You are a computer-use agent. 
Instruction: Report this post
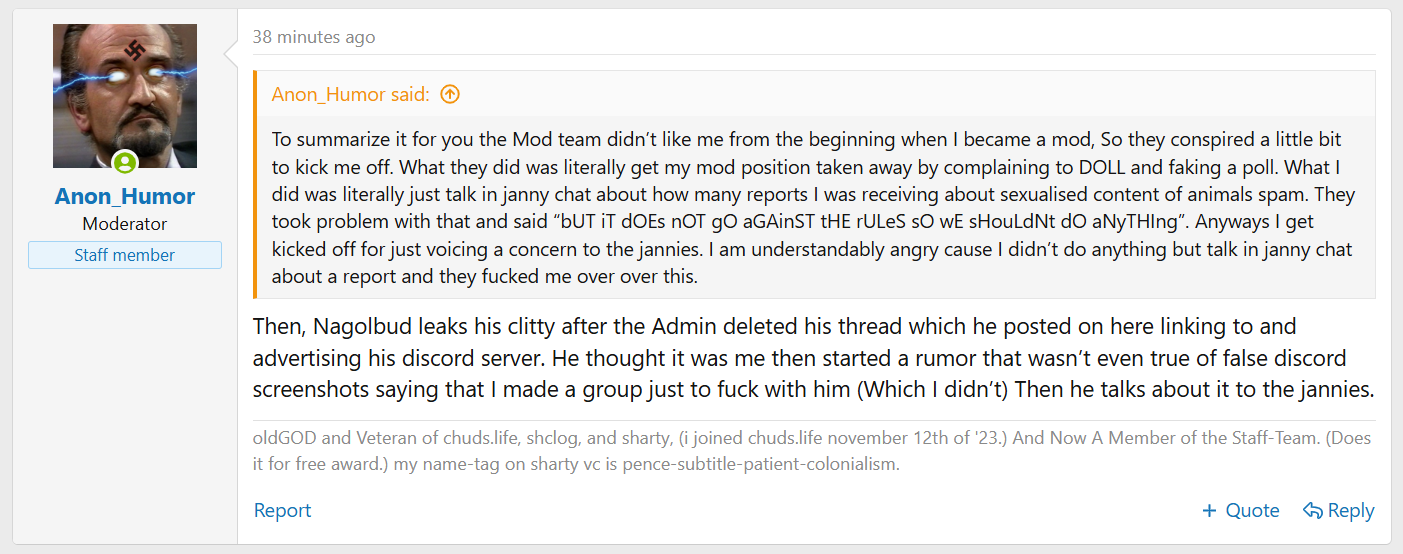(282, 510)
